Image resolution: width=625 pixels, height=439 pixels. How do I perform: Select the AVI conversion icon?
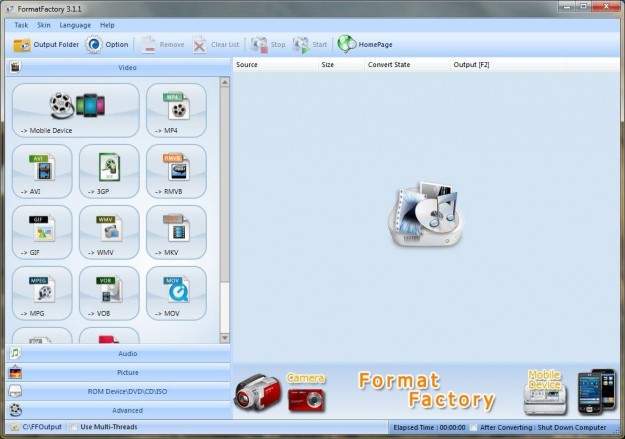(x=42, y=171)
